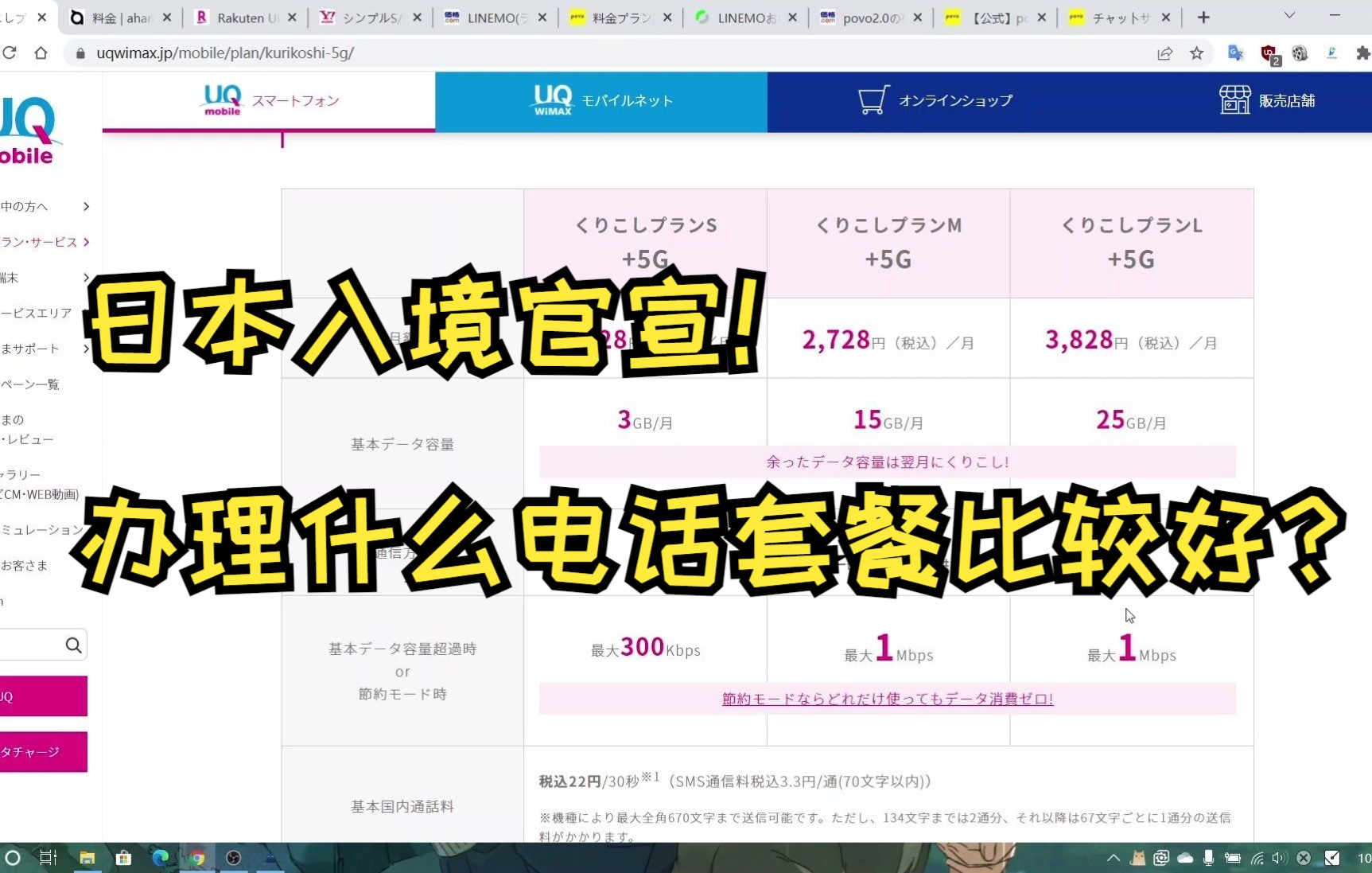Screen dimensions: 1372x873
Task: Open the Google Translate extension icon
Action: (1235, 53)
